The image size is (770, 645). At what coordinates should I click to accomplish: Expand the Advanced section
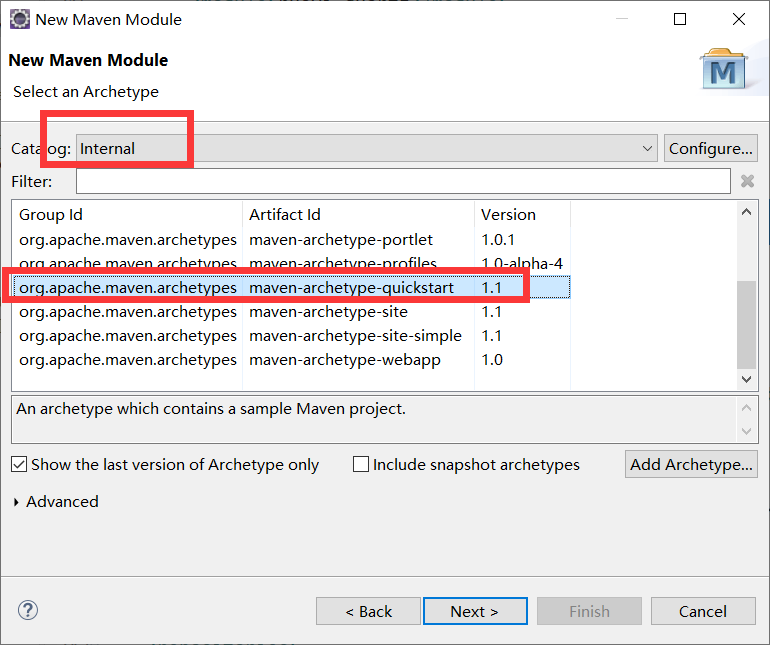(x=16, y=502)
